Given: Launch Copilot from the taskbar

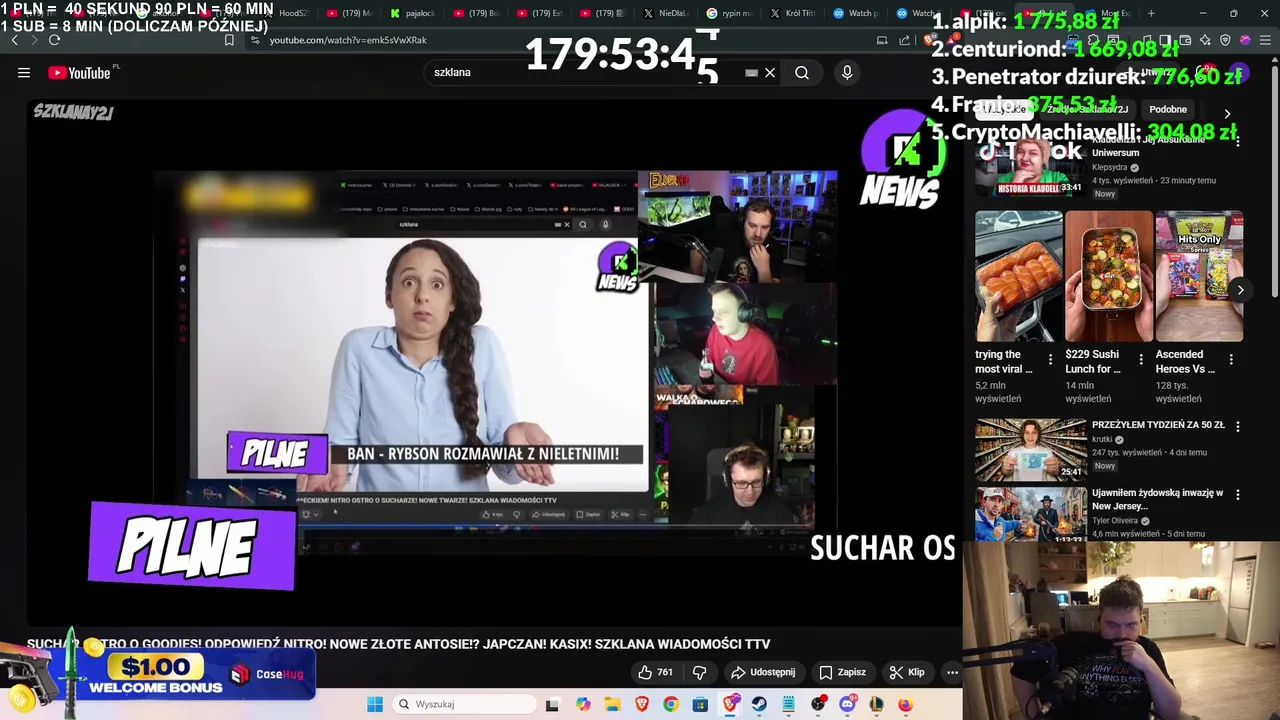Looking at the screenshot, I should pyautogui.click(x=583, y=704).
